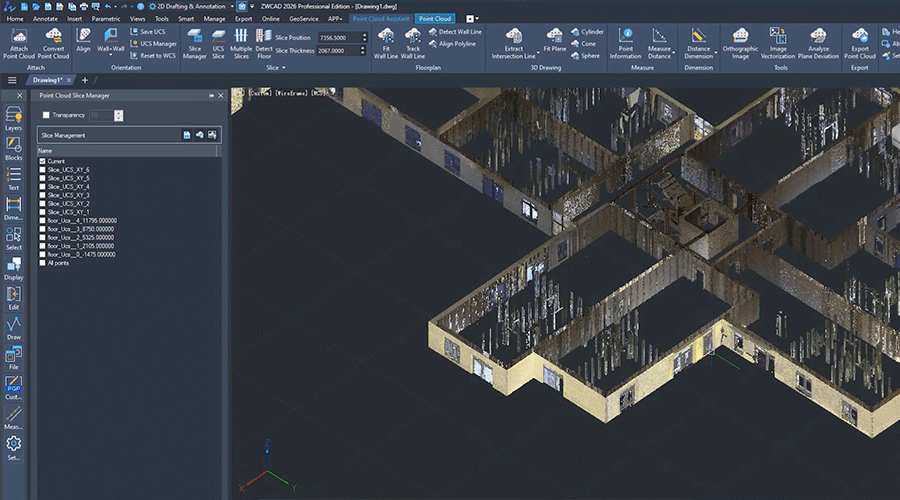Viewport: 900px width, 500px height.
Task: Run Analyze Plane Deviation
Action: point(818,44)
